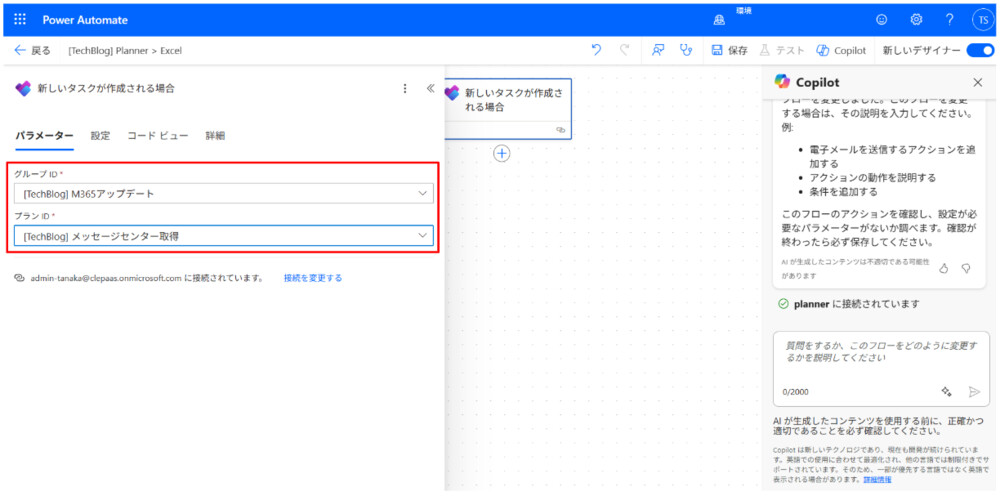Open the environment selector icon
Image resolution: width=1000 pixels, height=496 pixels.
(x=719, y=21)
